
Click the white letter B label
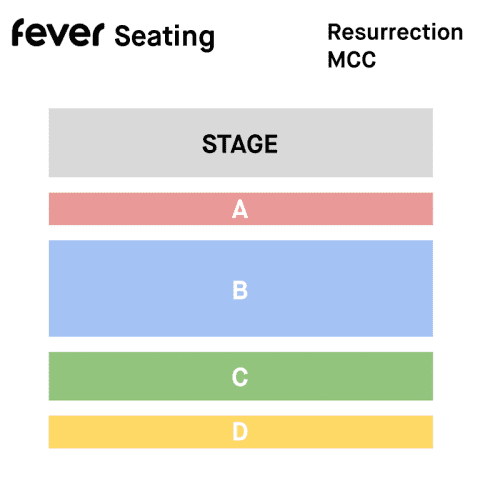click(240, 290)
